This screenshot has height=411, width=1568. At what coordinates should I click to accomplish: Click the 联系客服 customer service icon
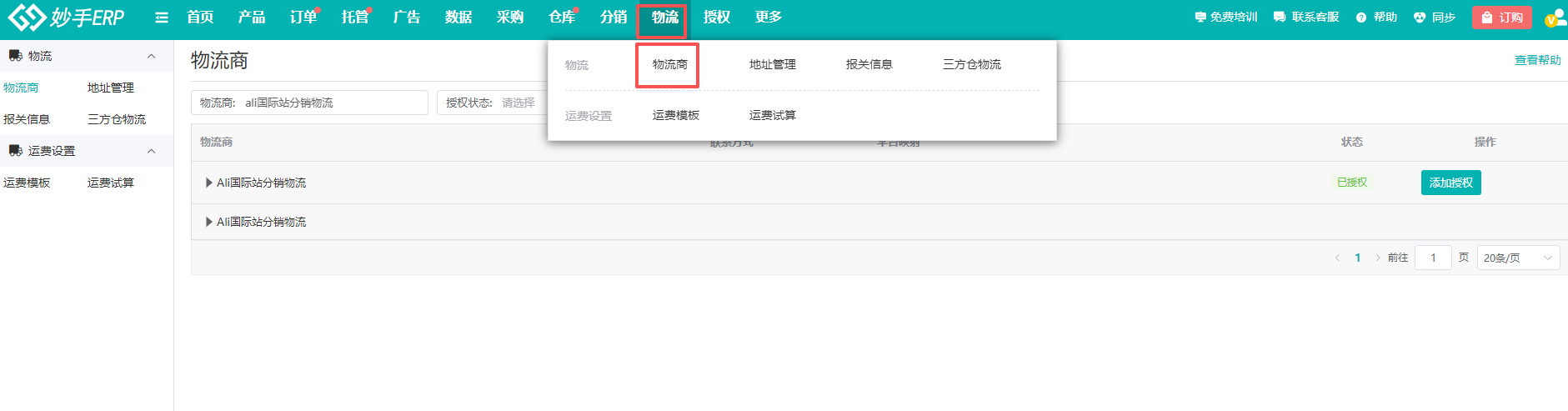click(1280, 18)
